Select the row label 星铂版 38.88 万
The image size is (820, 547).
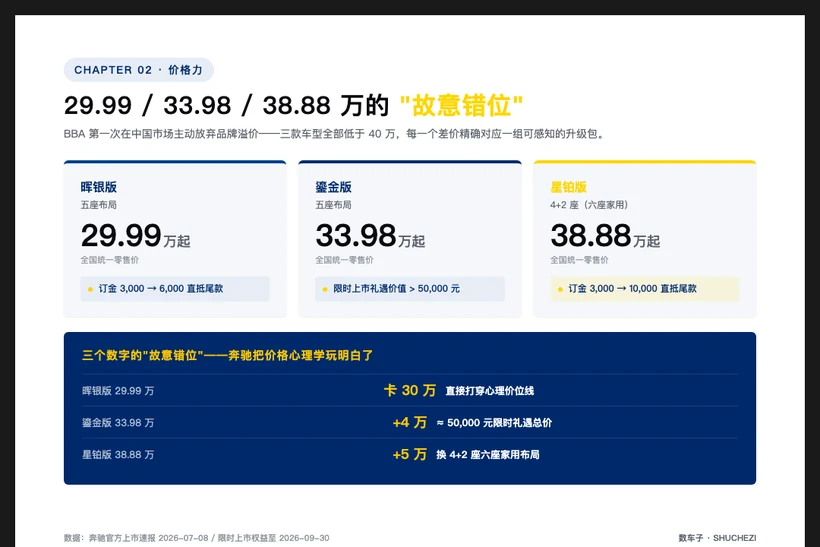118,454
